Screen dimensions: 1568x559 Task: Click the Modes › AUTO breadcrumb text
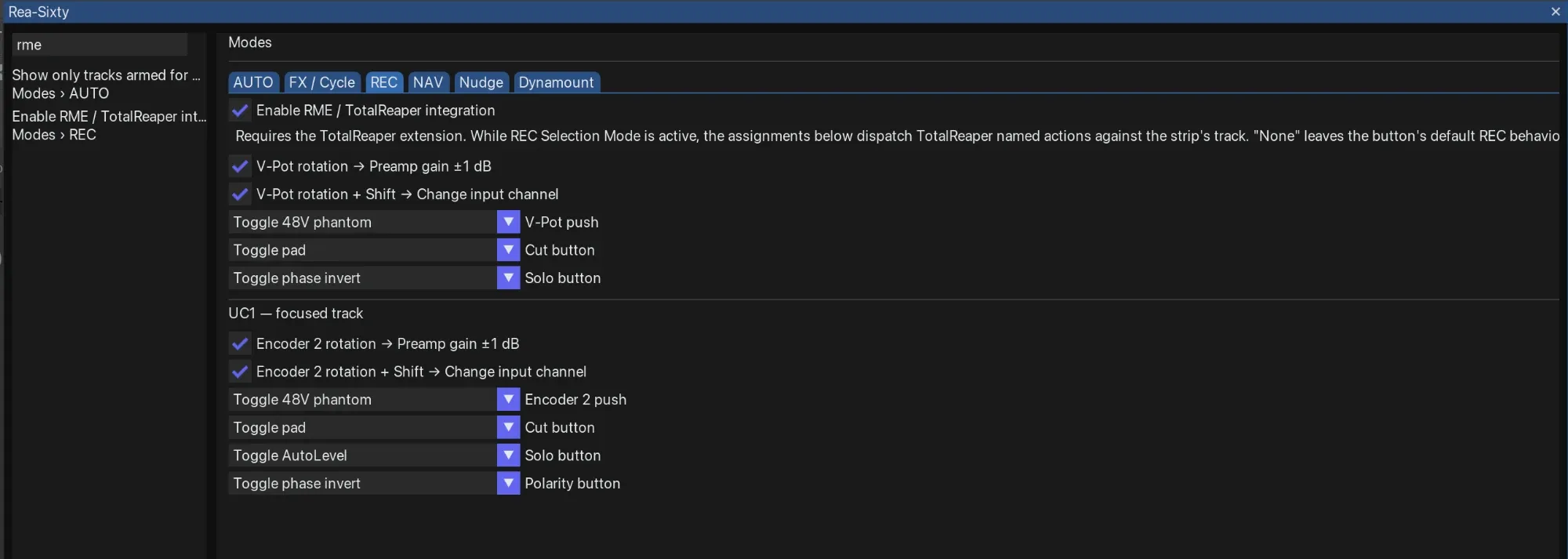[60, 93]
